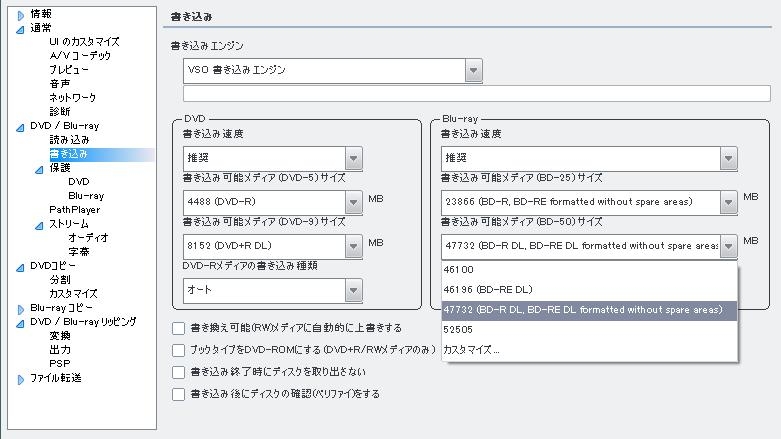Expand the ファイル転送 tree node

20,379
